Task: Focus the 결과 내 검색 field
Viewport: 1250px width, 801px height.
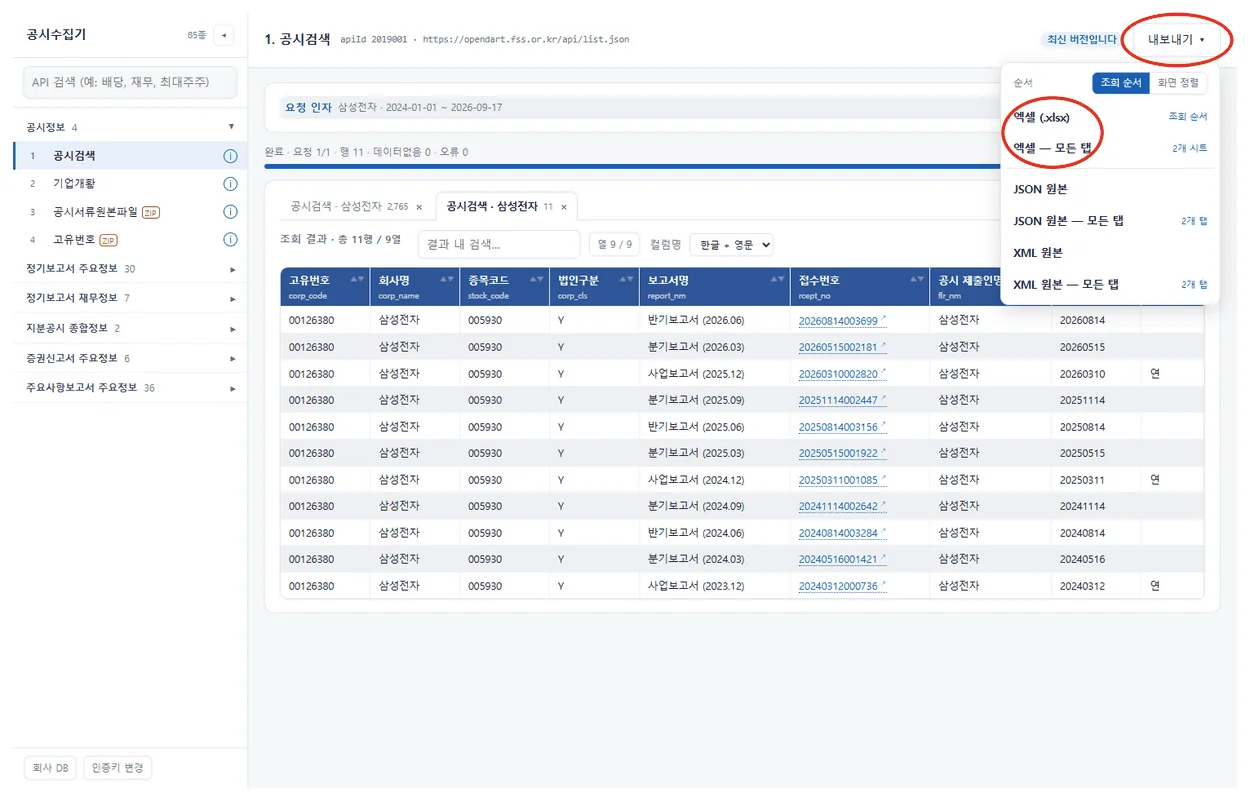Action: point(499,244)
